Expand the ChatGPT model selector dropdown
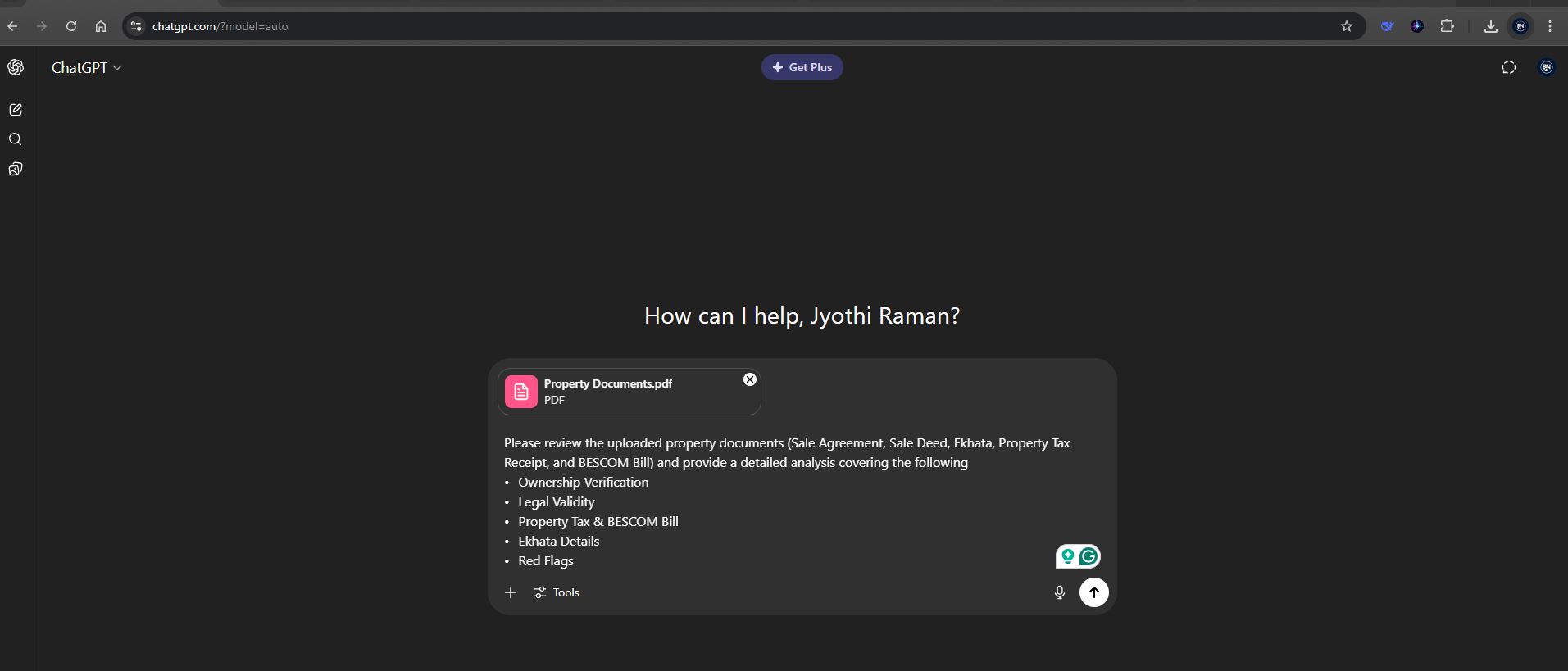Screen dimensions: 1568x671 pos(86,68)
